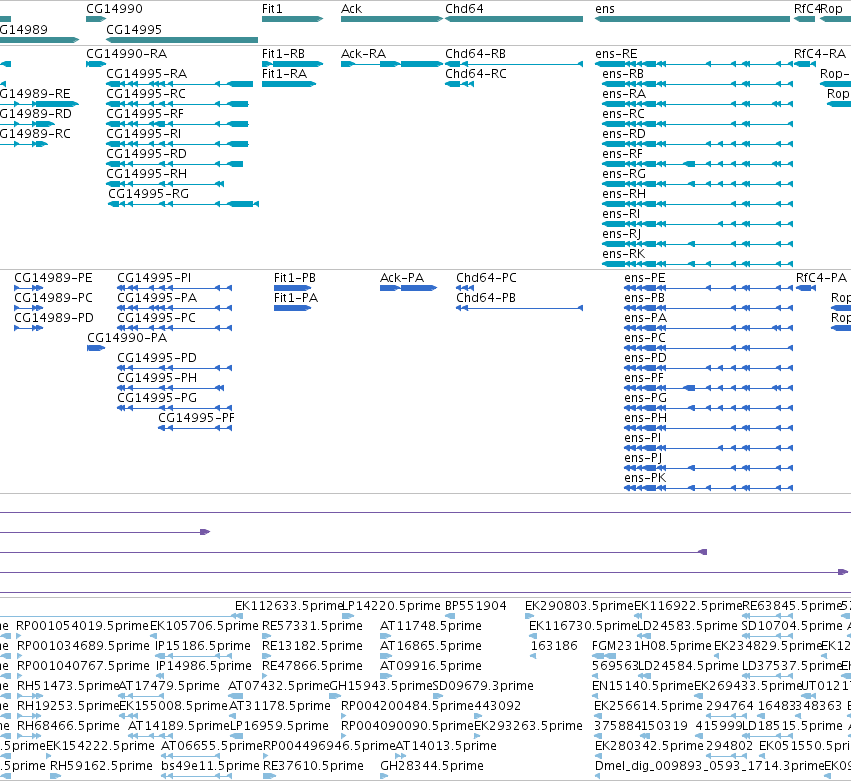The height and width of the screenshot is (781, 851).
Task: Select the ens-RK transcript label
Action: click(624, 254)
